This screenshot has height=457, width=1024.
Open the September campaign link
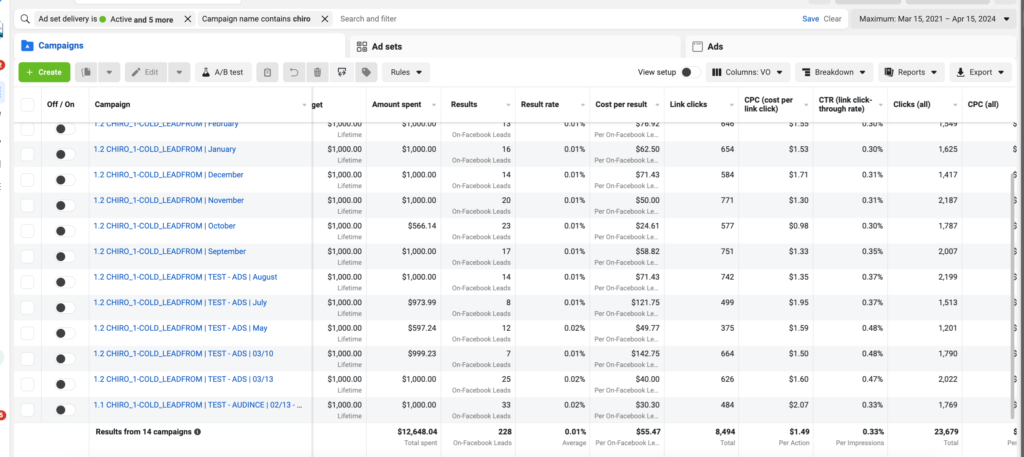(x=170, y=251)
